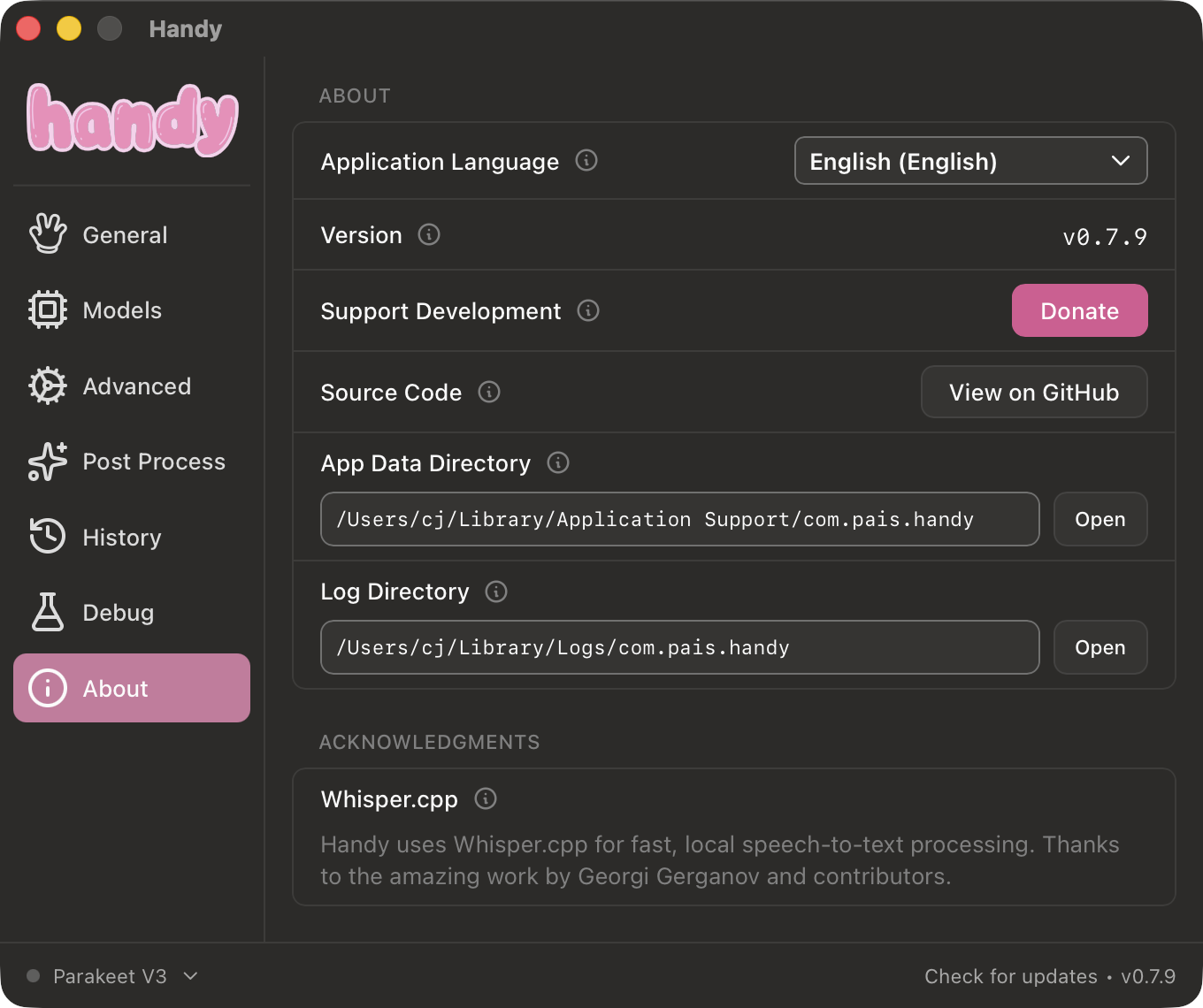The height and width of the screenshot is (1008, 1203).
Task: Open the App Data Directory folder
Action: [1100, 519]
